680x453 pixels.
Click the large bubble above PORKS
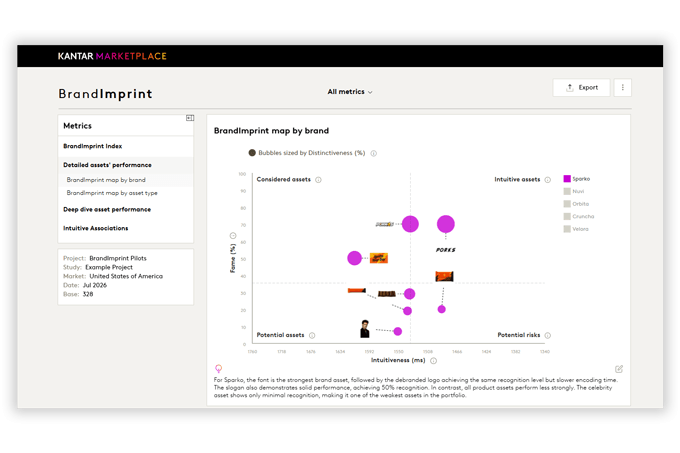(x=446, y=224)
